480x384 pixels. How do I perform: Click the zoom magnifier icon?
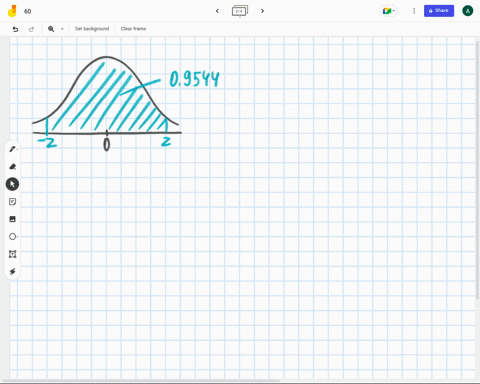(x=51, y=29)
